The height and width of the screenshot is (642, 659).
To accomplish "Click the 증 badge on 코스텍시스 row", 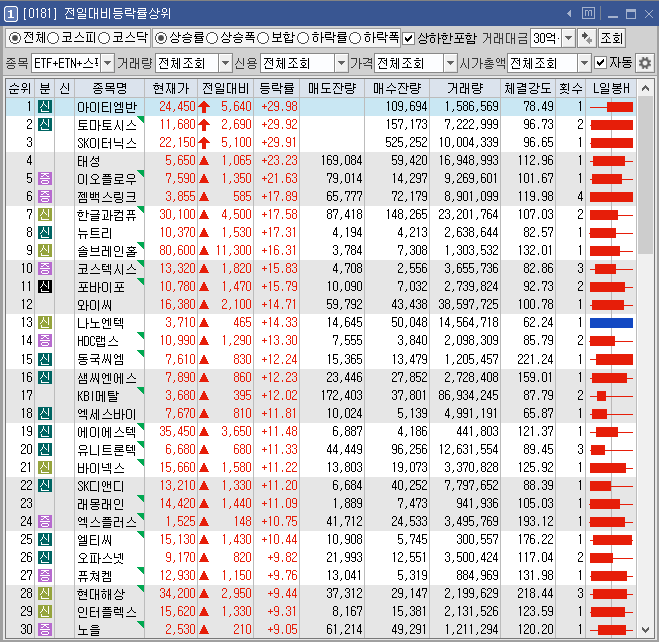I will point(45,268).
